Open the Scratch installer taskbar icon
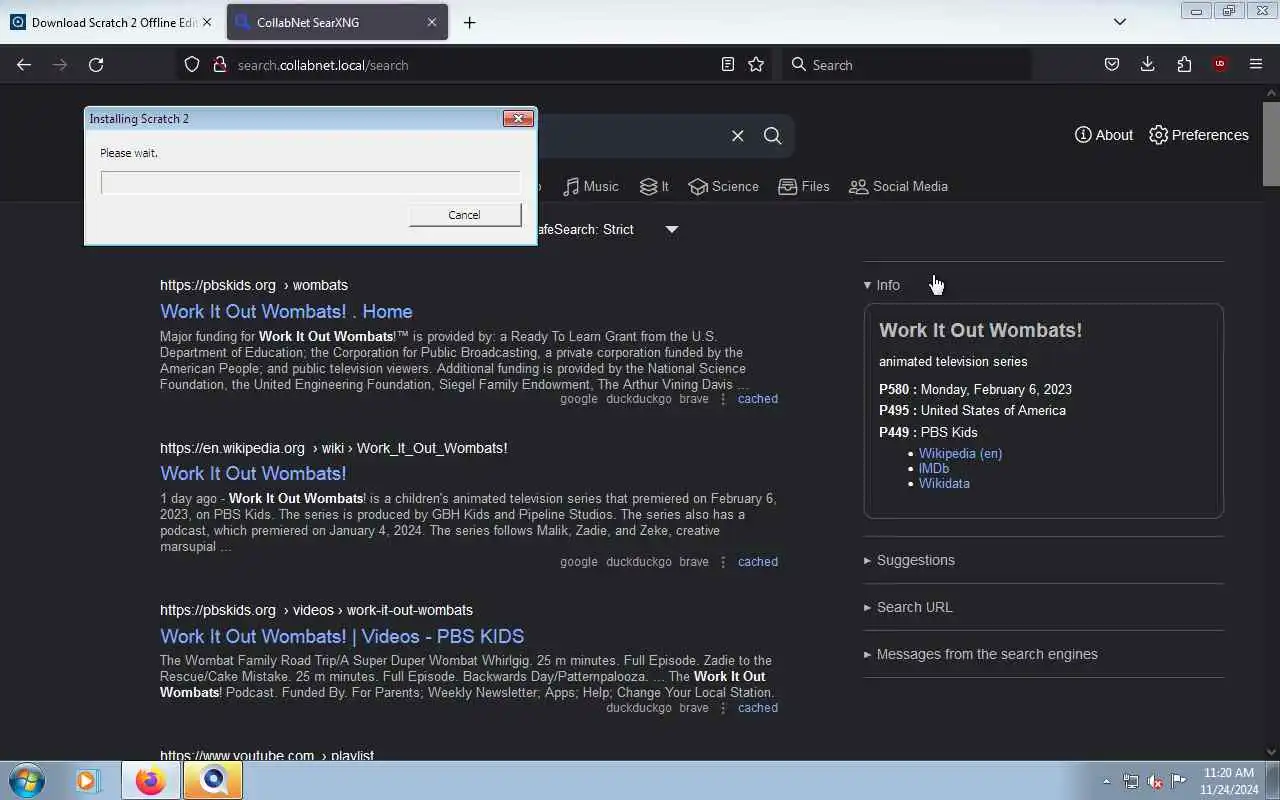 click(x=213, y=780)
